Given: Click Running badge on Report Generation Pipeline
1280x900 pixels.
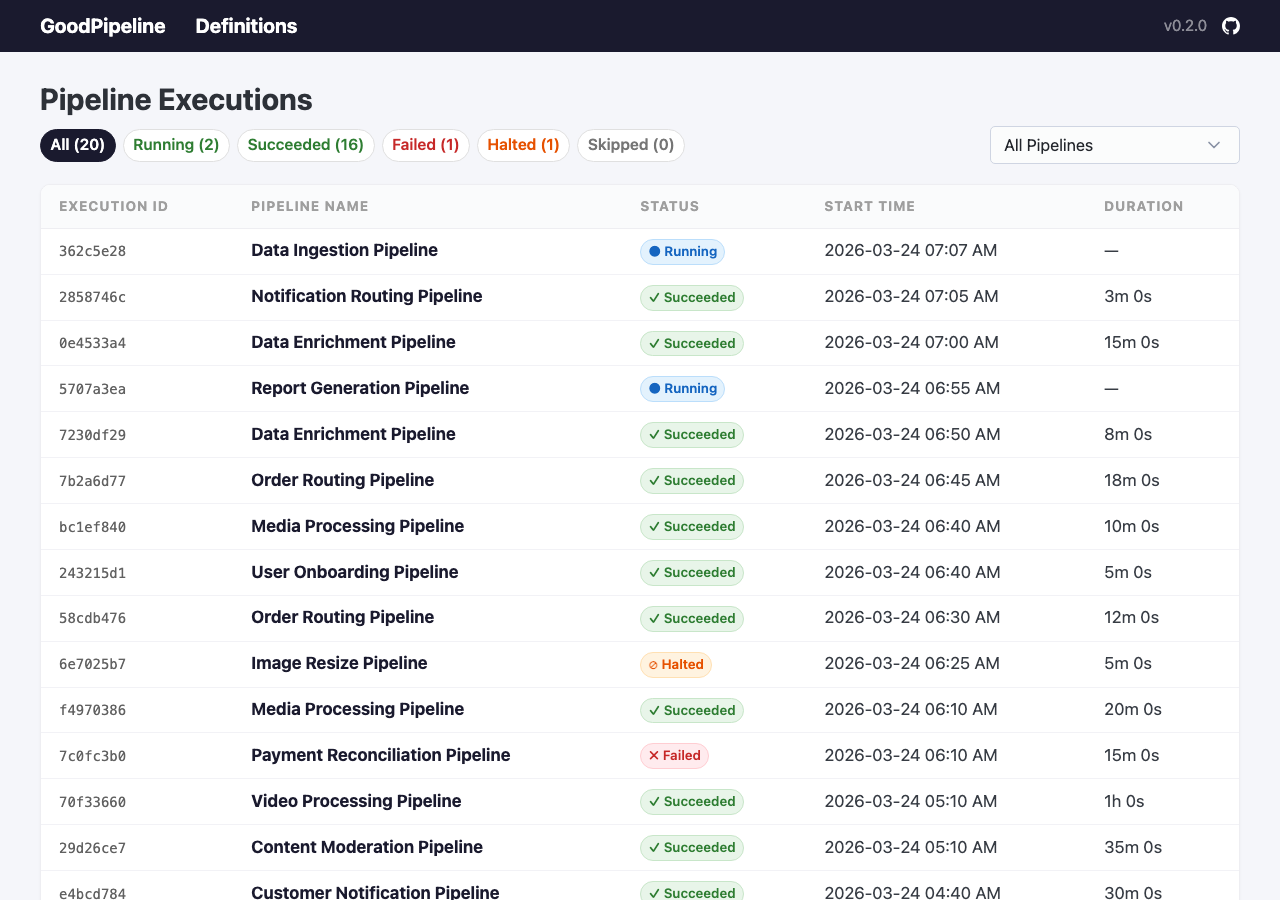Looking at the screenshot, I should pos(682,389).
